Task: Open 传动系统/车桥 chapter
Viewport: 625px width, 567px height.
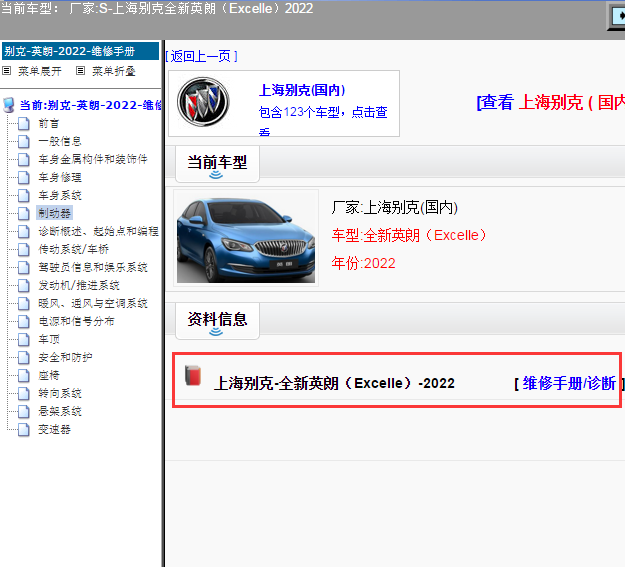Action: pyautogui.click(x=73, y=250)
